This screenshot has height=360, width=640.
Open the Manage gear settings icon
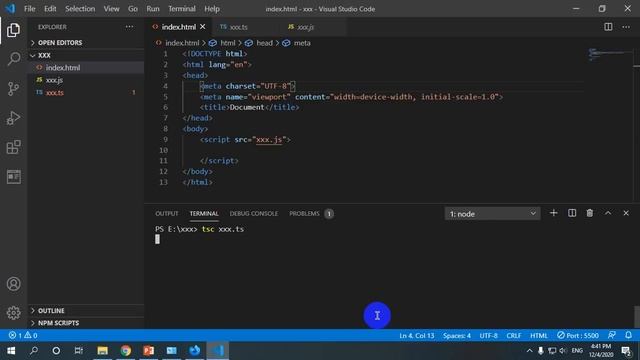click(x=13, y=313)
